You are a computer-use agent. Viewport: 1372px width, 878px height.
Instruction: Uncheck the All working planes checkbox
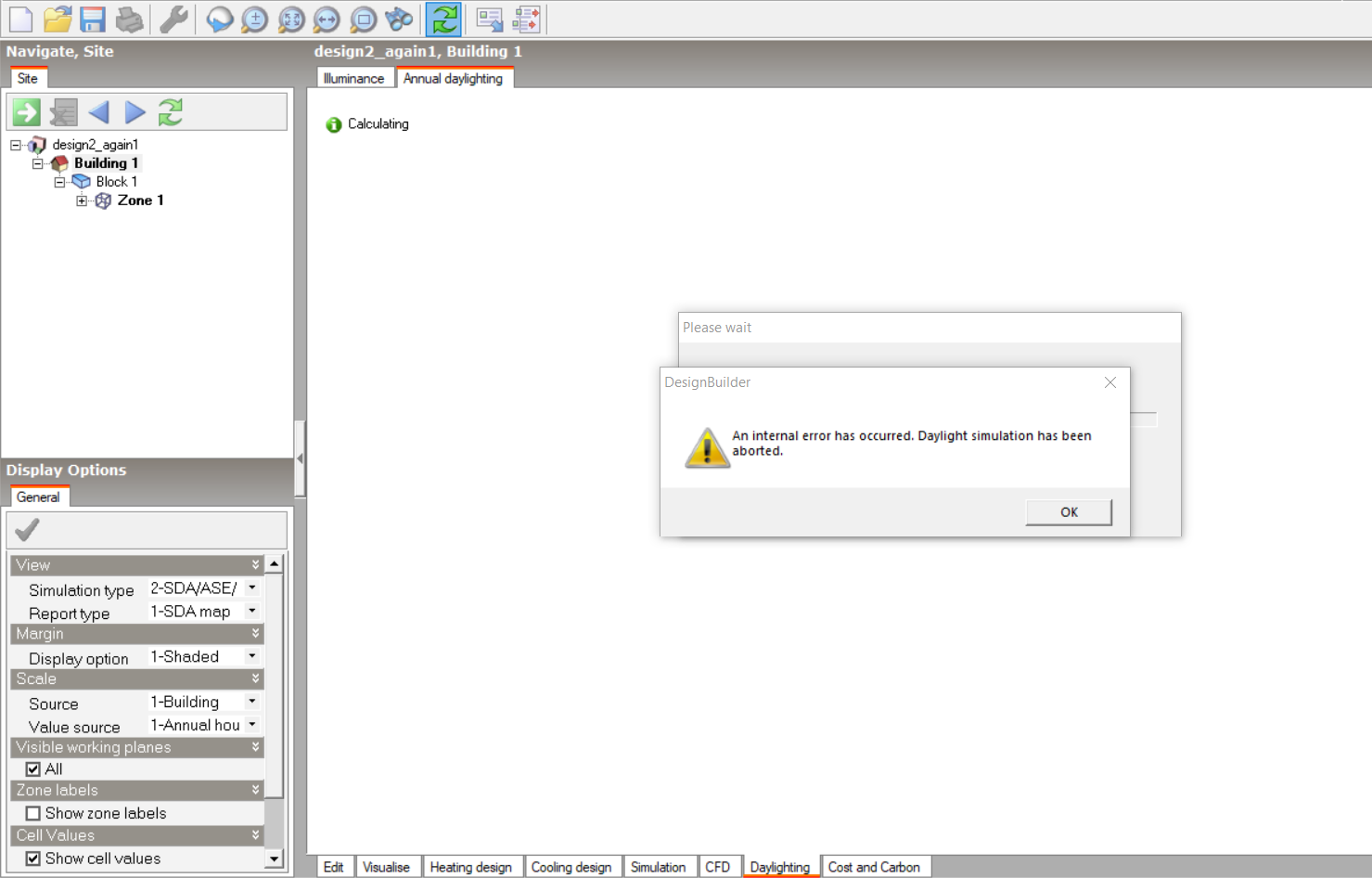33,769
